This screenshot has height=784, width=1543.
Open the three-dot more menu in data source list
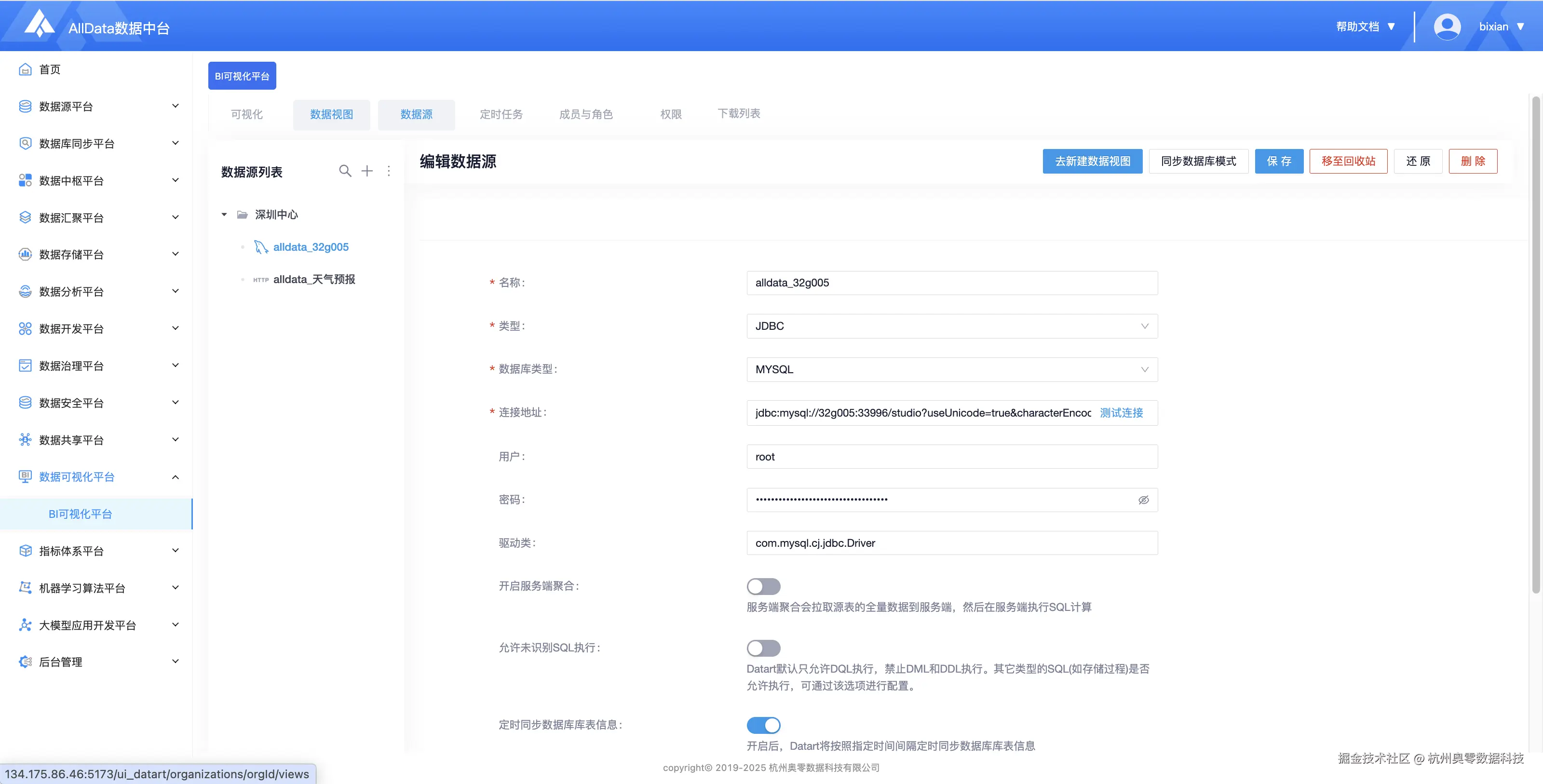tap(389, 171)
